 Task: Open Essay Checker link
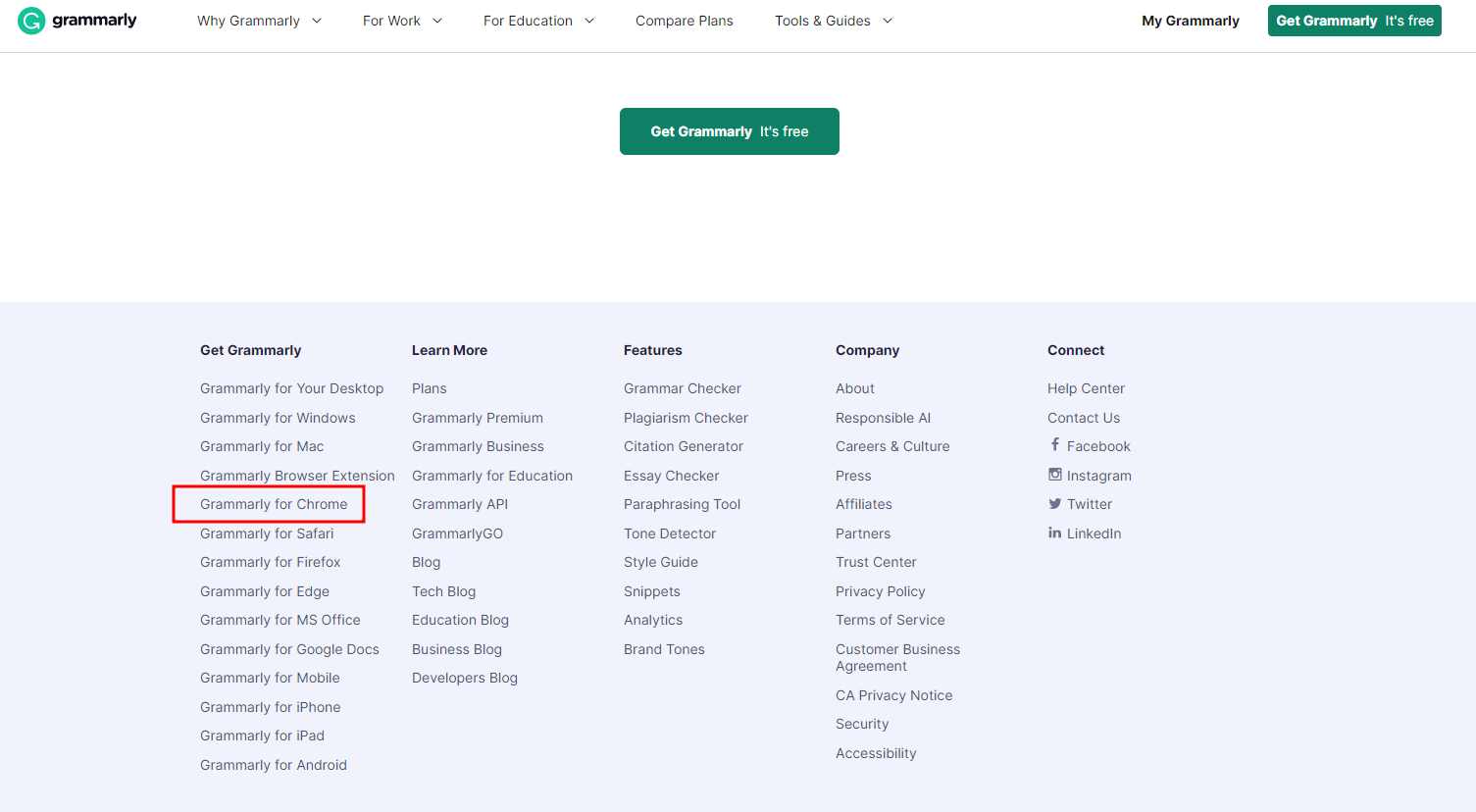click(x=672, y=476)
